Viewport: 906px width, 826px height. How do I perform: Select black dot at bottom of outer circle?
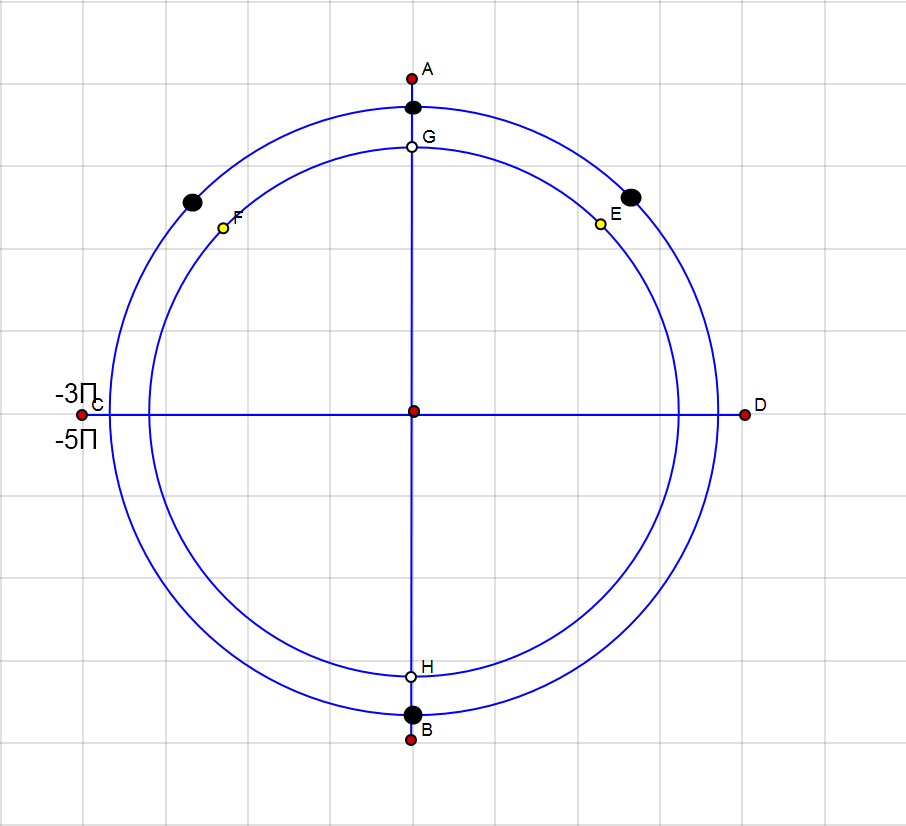click(413, 715)
